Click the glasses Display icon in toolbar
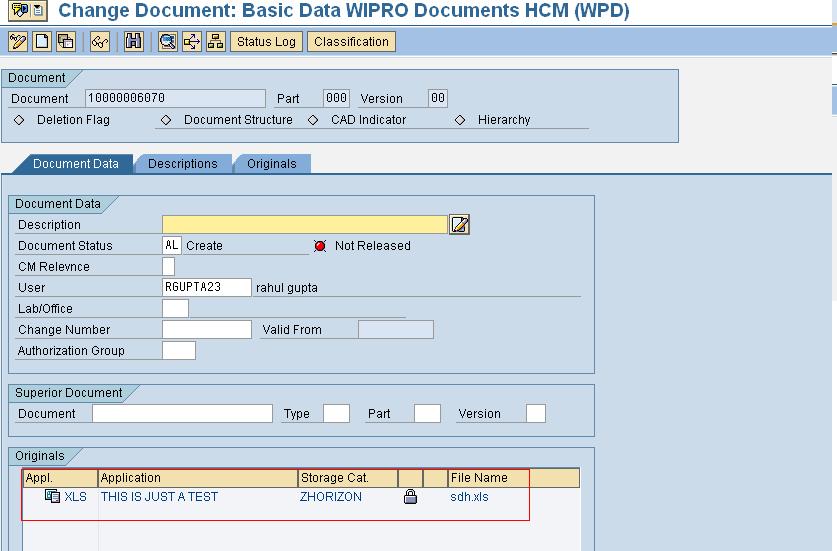837x551 pixels. pyautogui.click(x=100, y=42)
